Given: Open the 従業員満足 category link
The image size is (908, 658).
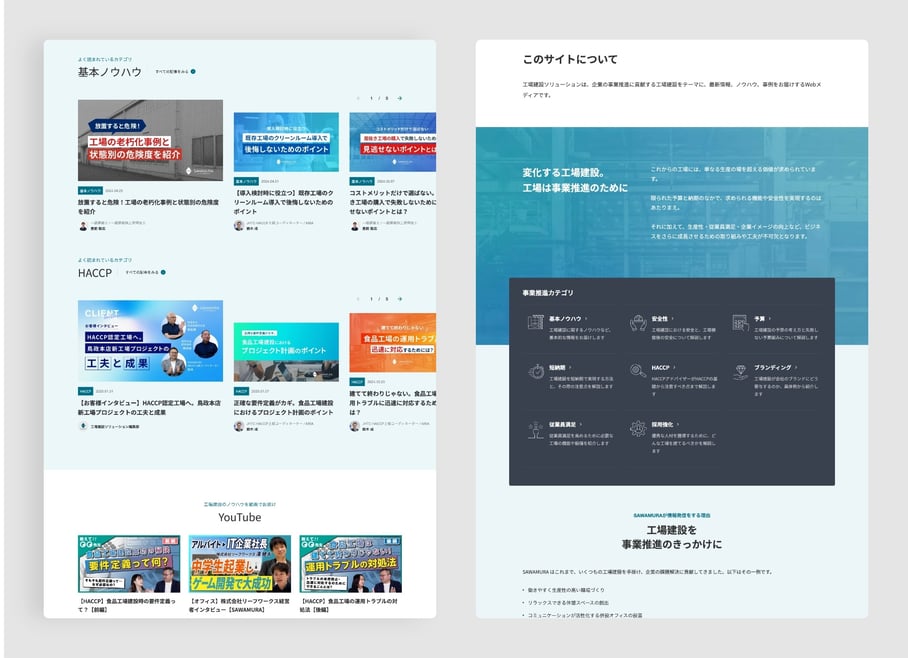Looking at the screenshot, I should click(x=562, y=425).
